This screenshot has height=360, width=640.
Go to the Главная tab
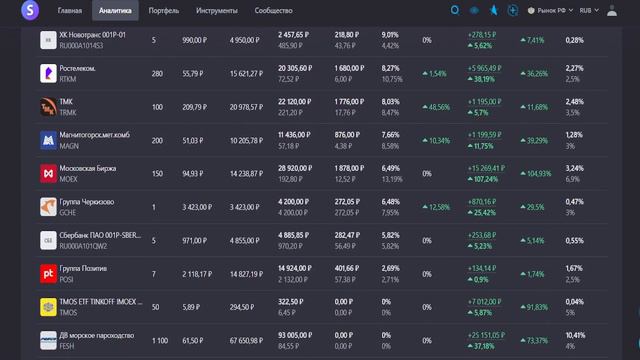69,11
